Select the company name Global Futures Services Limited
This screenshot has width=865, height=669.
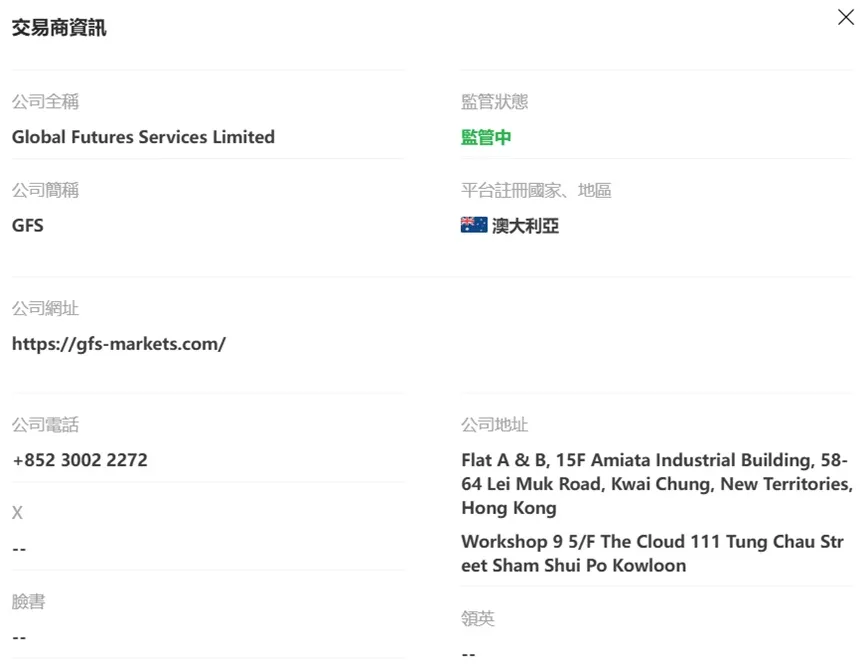tap(143, 137)
